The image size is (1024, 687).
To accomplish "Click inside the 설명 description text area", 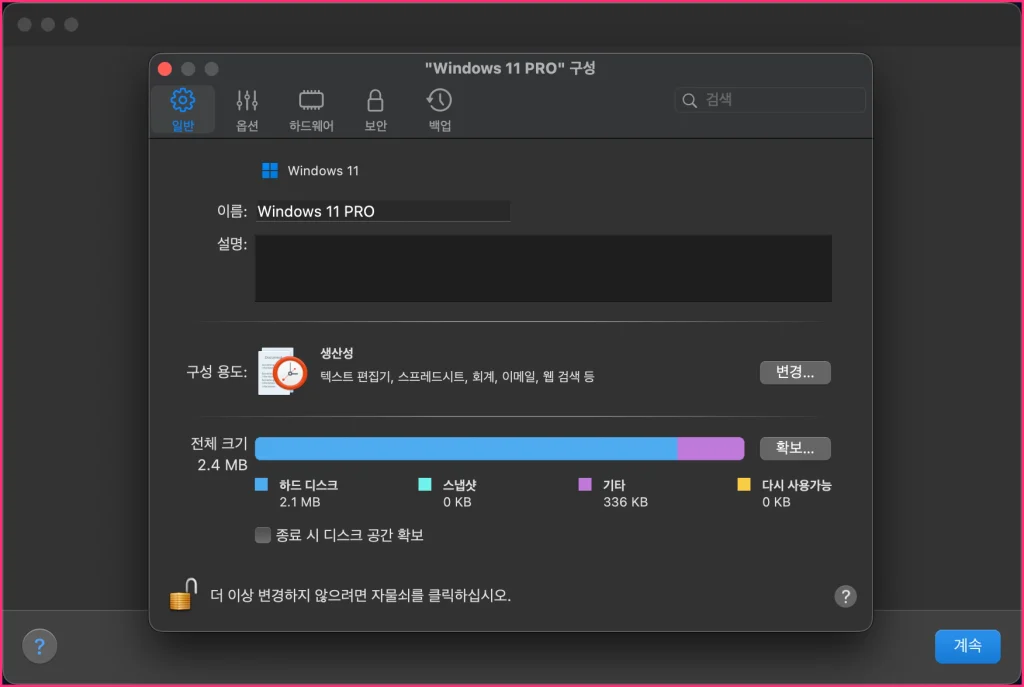I will [543, 268].
